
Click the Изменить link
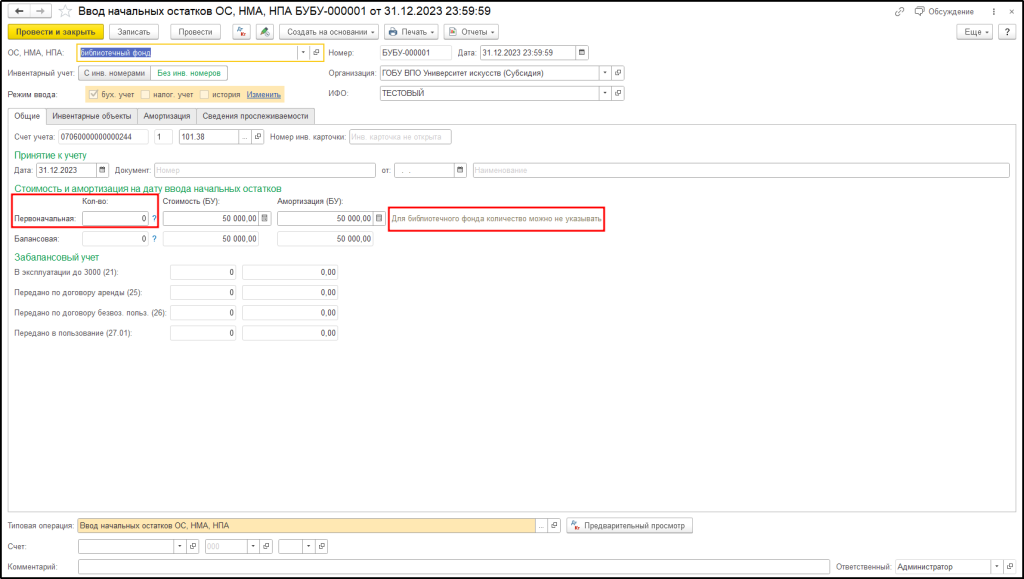click(264, 94)
